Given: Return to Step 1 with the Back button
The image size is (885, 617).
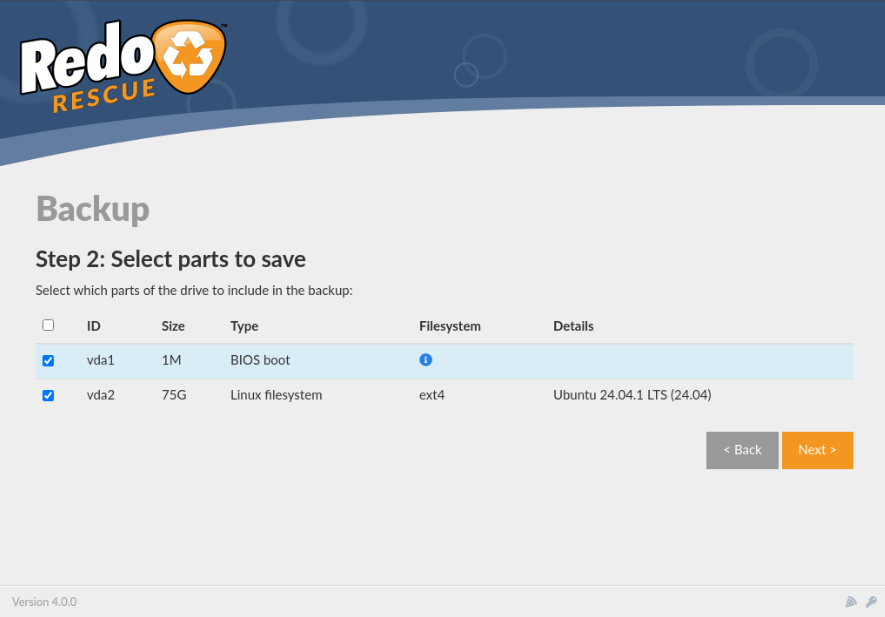Looking at the screenshot, I should coord(742,450).
